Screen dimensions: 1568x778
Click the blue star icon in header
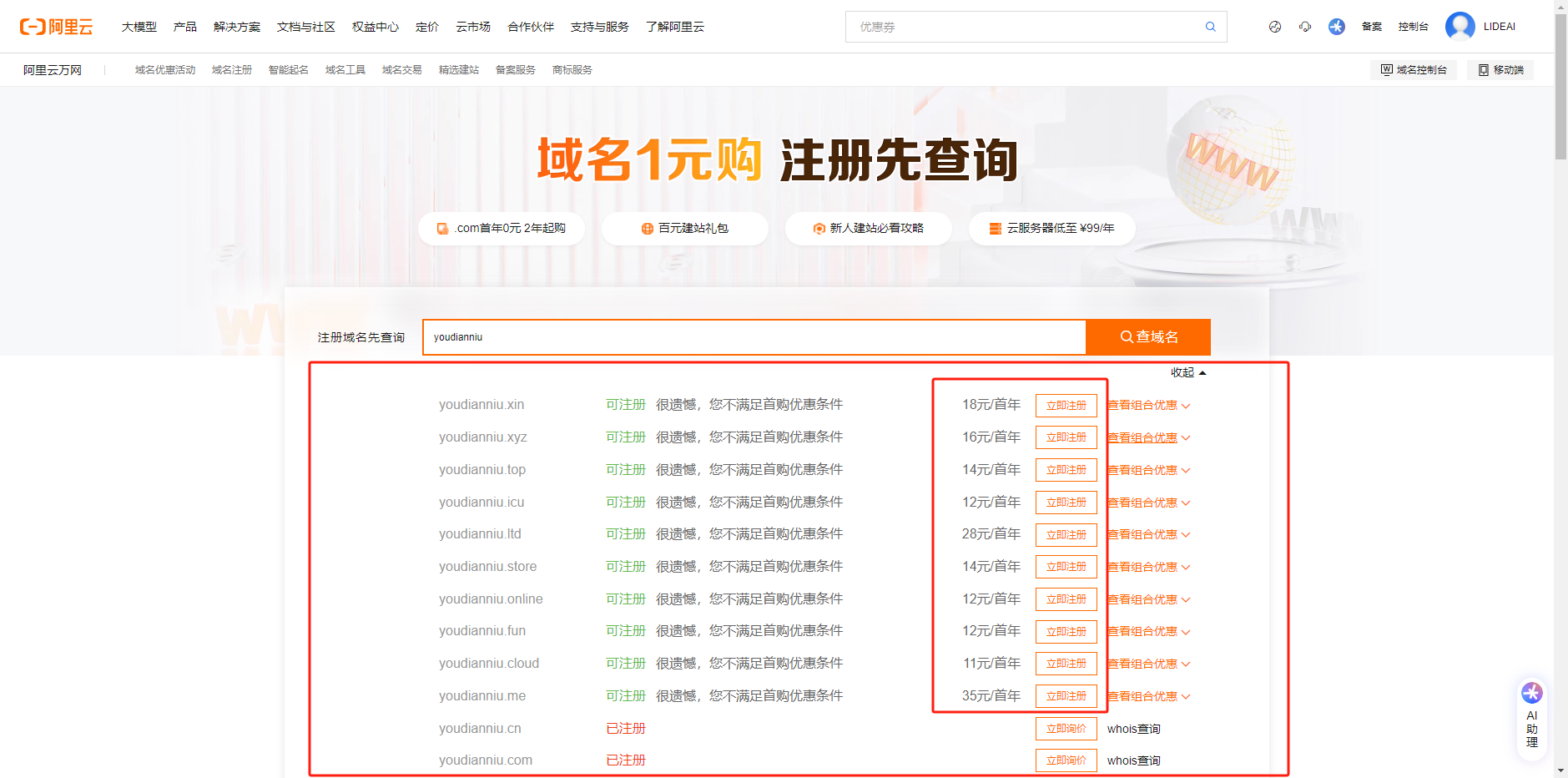(x=1337, y=26)
